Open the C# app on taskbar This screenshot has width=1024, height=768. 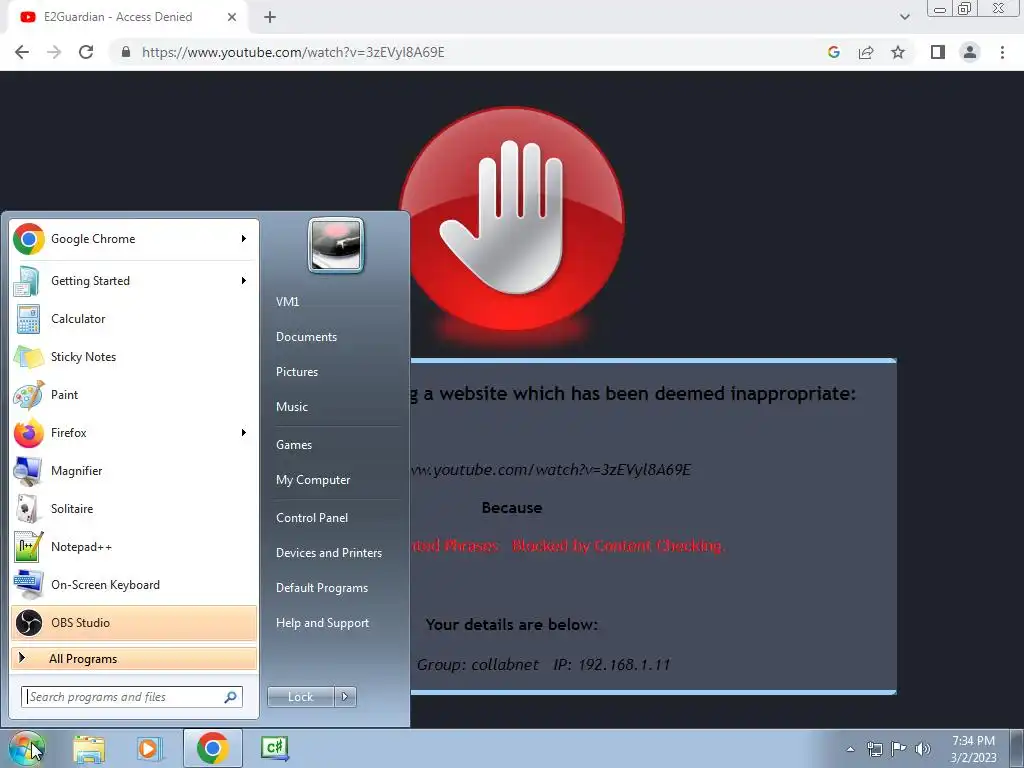click(275, 748)
